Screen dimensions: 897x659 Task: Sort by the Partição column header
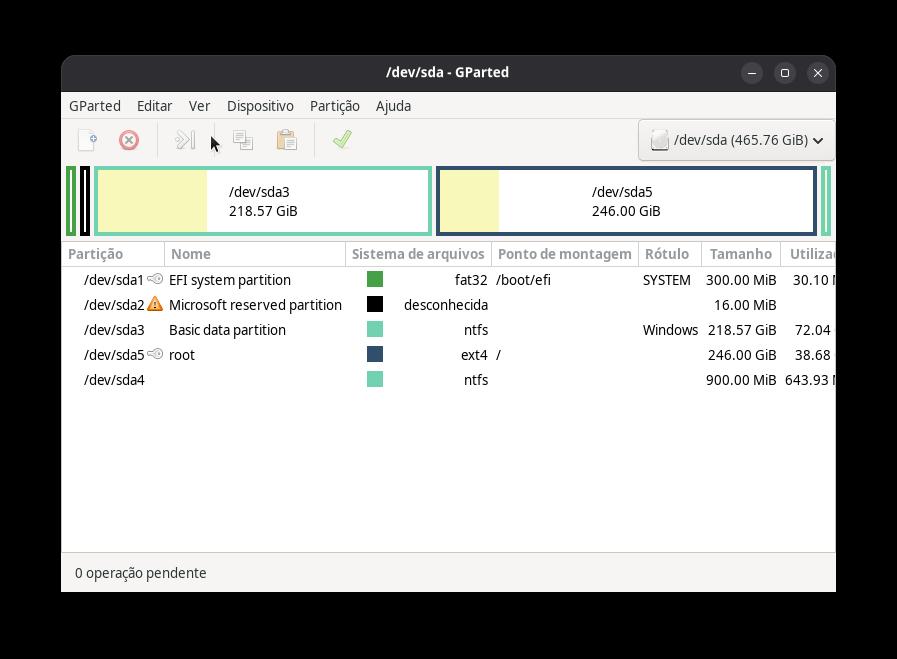point(113,254)
